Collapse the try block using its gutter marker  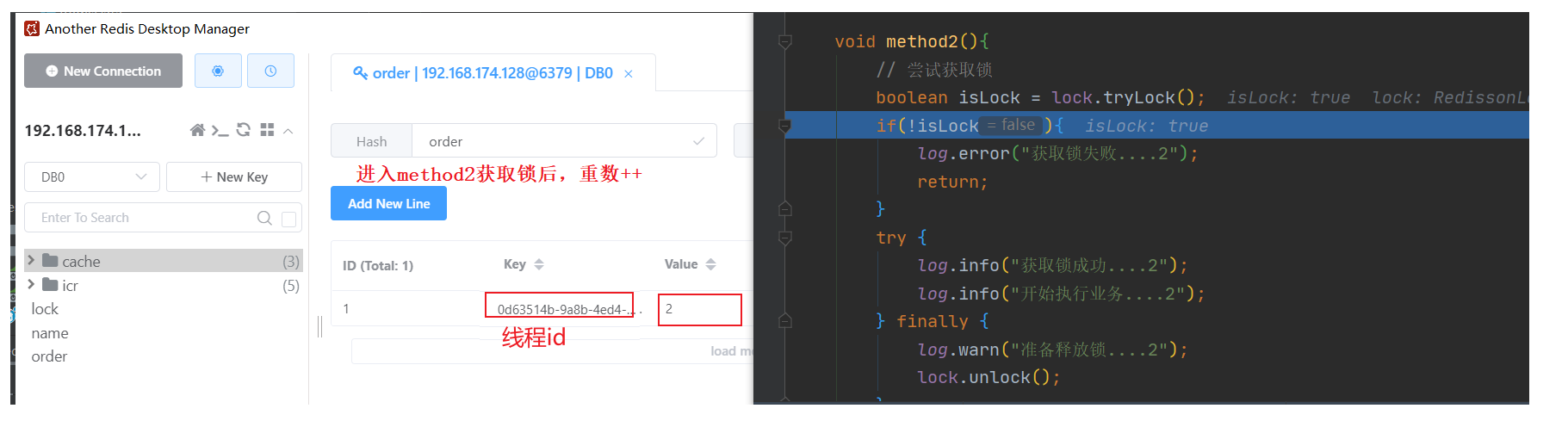point(784,237)
